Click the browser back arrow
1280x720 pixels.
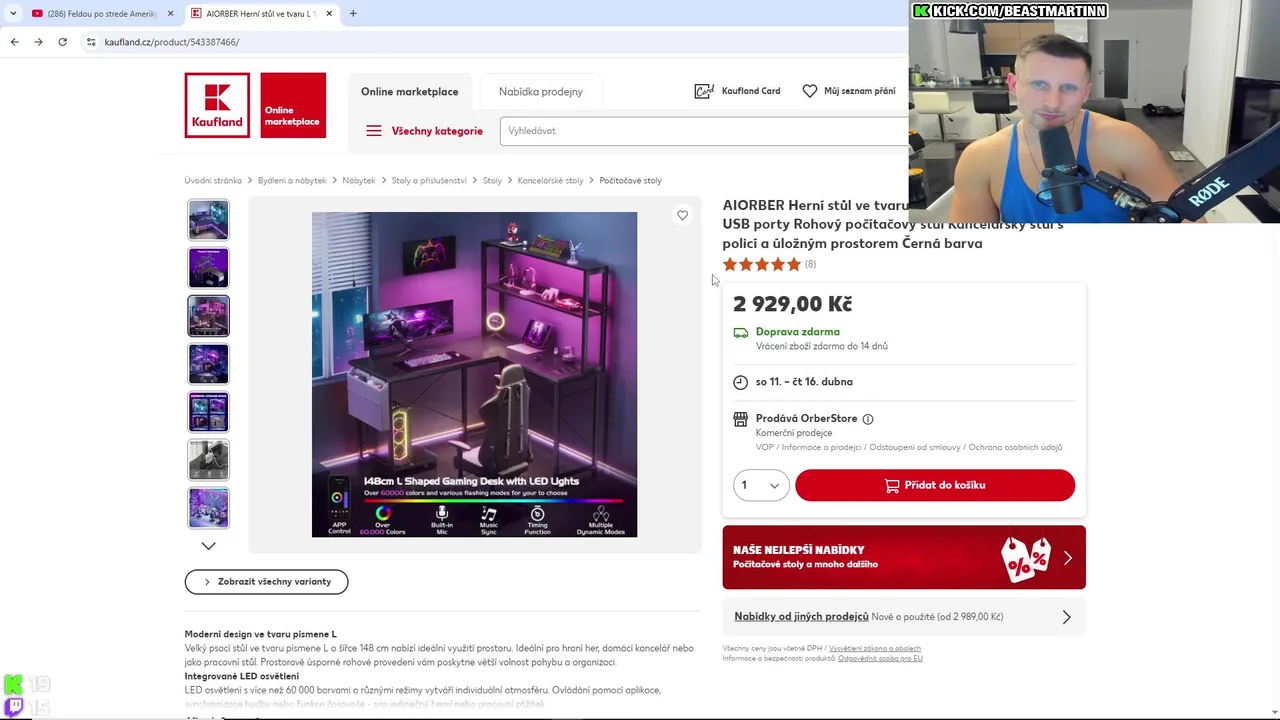14,42
